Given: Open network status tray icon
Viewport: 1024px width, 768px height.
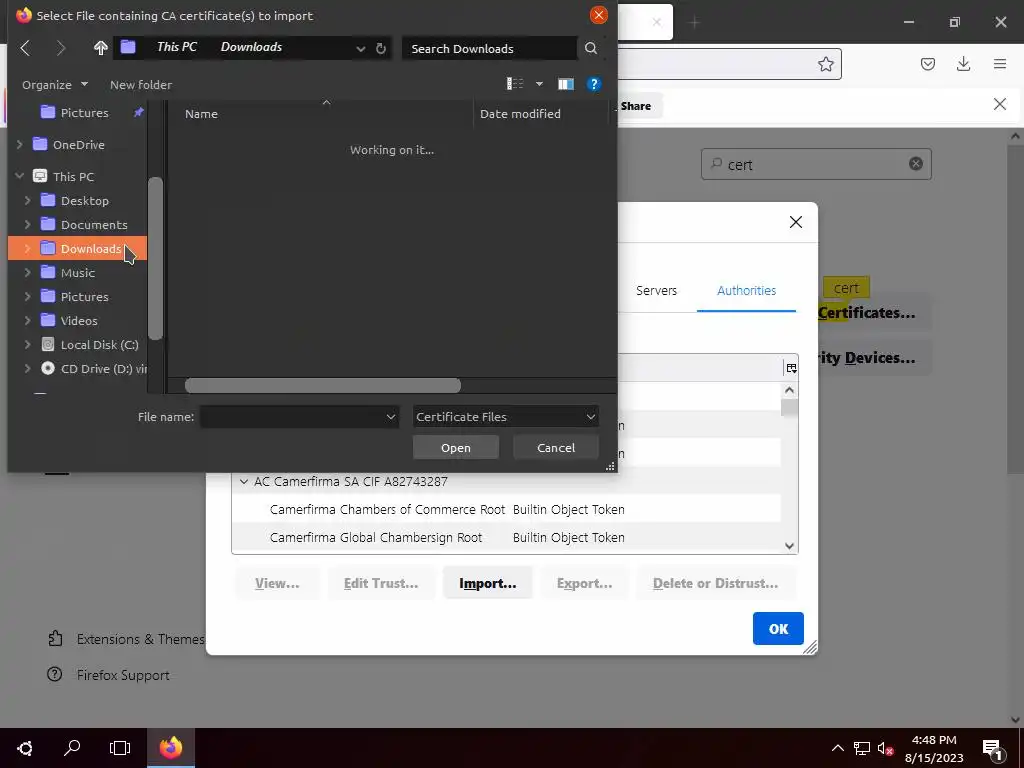Looking at the screenshot, I should coord(861,748).
